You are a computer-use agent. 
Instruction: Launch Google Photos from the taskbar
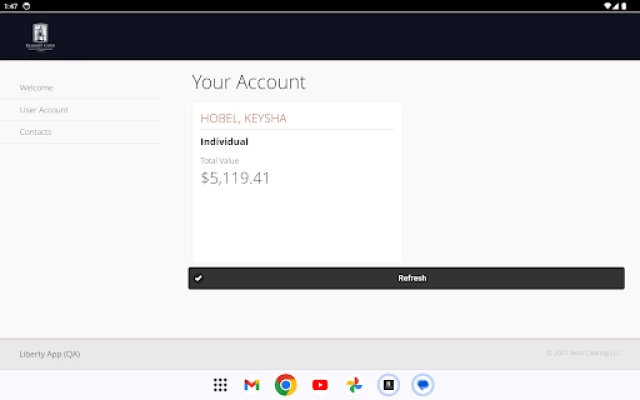354,384
